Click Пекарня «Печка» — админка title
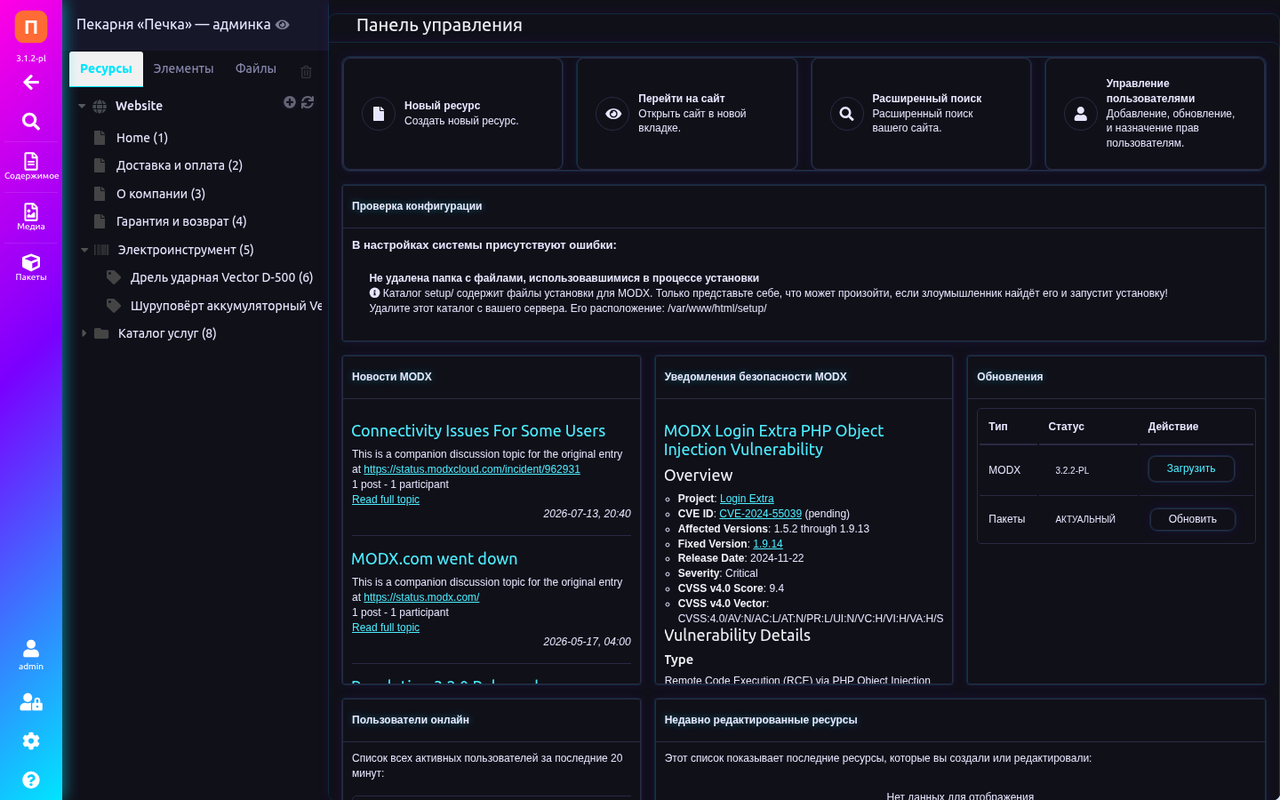The image size is (1280, 800). (x=174, y=24)
